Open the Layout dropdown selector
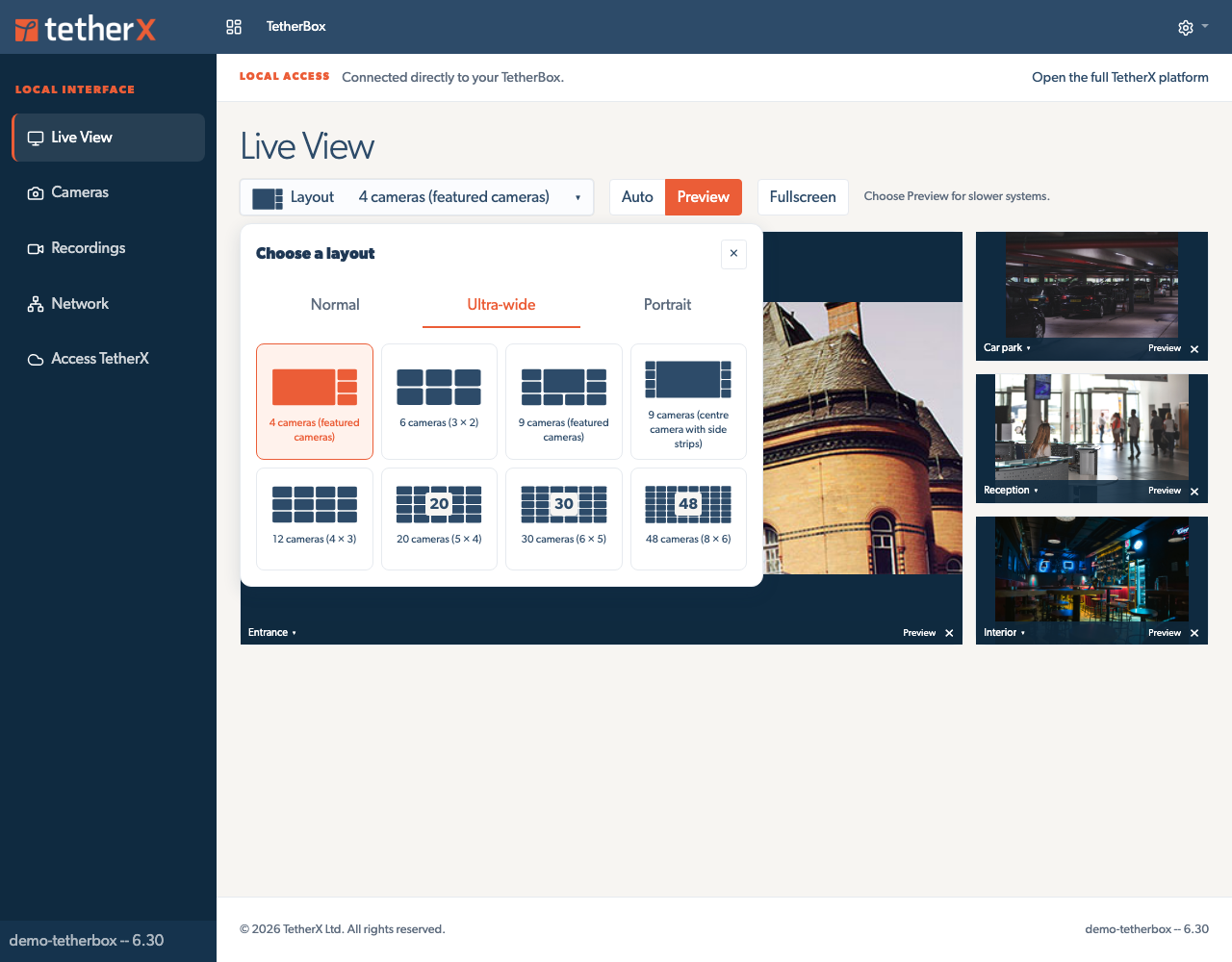Image resolution: width=1232 pixels, height=962 pixels. tap(417, 197)
